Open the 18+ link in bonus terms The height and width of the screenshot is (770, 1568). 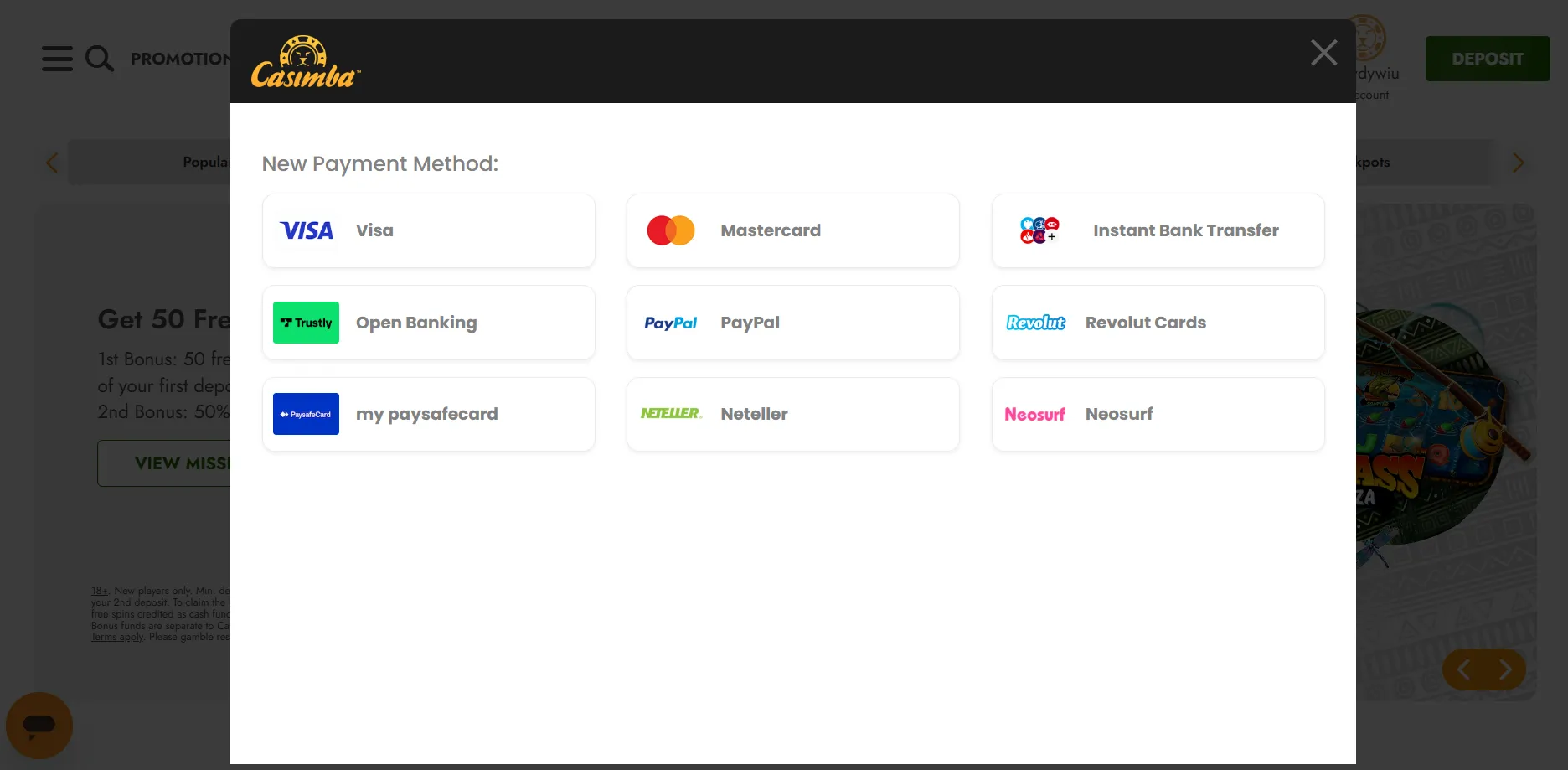100,591
